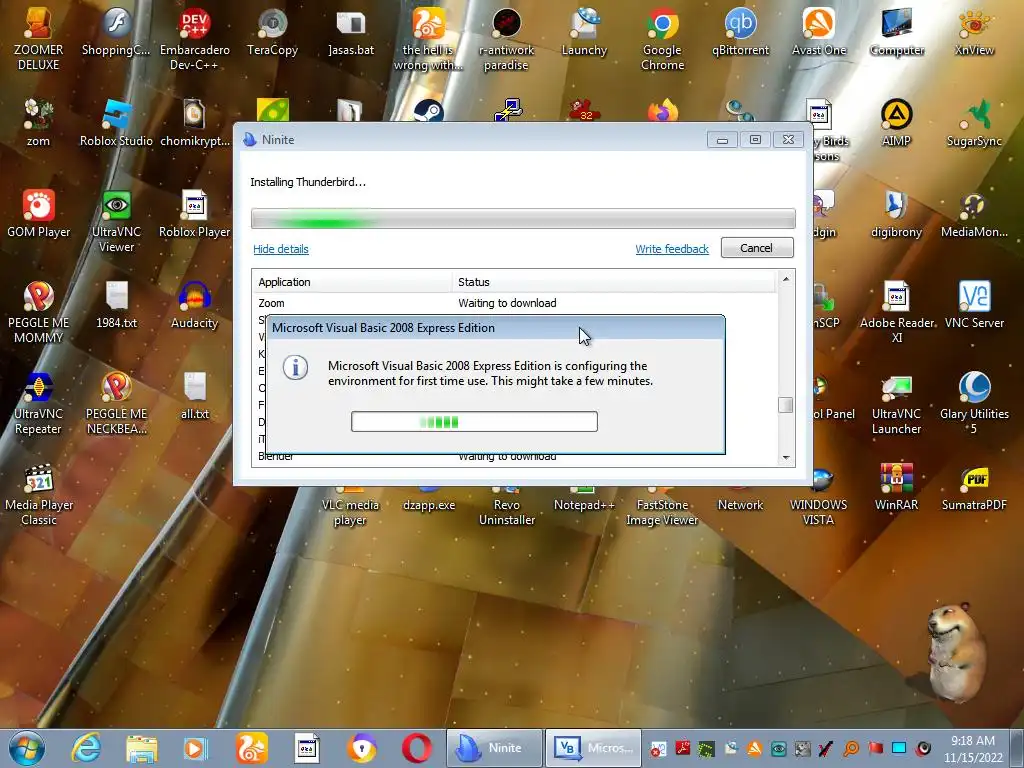
Task: Select the Embarcadero Dev-C++ desktop icon
Action: coord(194,38)
